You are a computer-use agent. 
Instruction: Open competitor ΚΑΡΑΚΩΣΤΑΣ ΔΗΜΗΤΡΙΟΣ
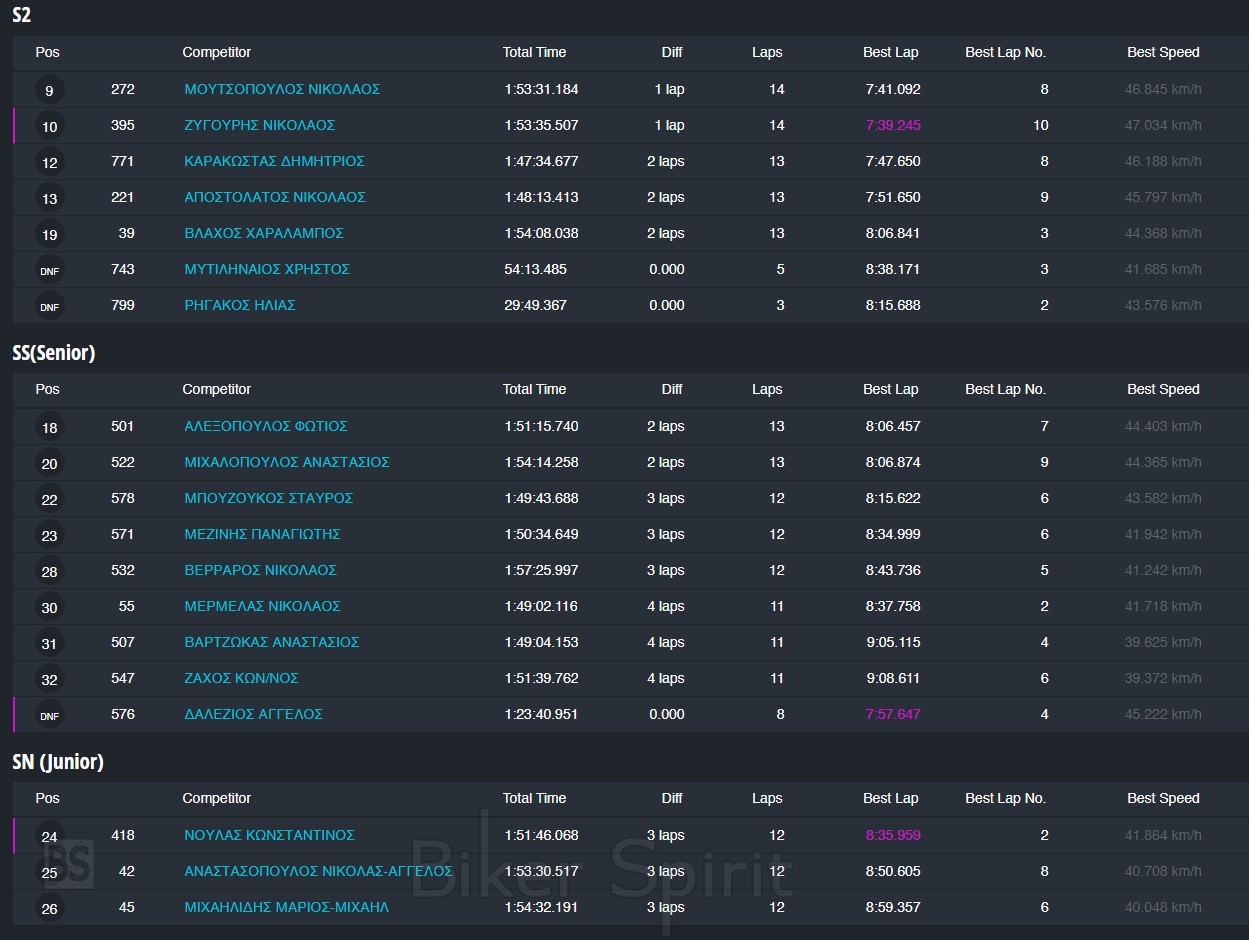274,161
